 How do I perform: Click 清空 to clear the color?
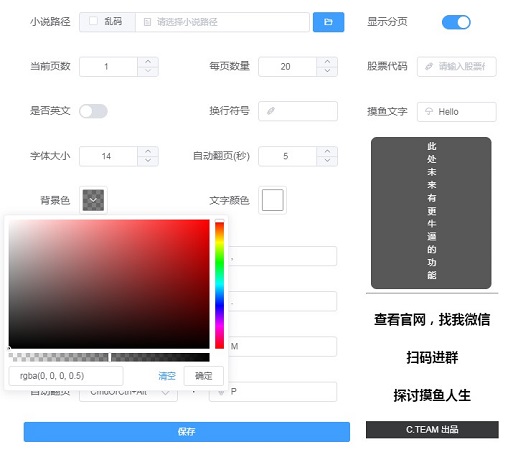pos(167,376)
